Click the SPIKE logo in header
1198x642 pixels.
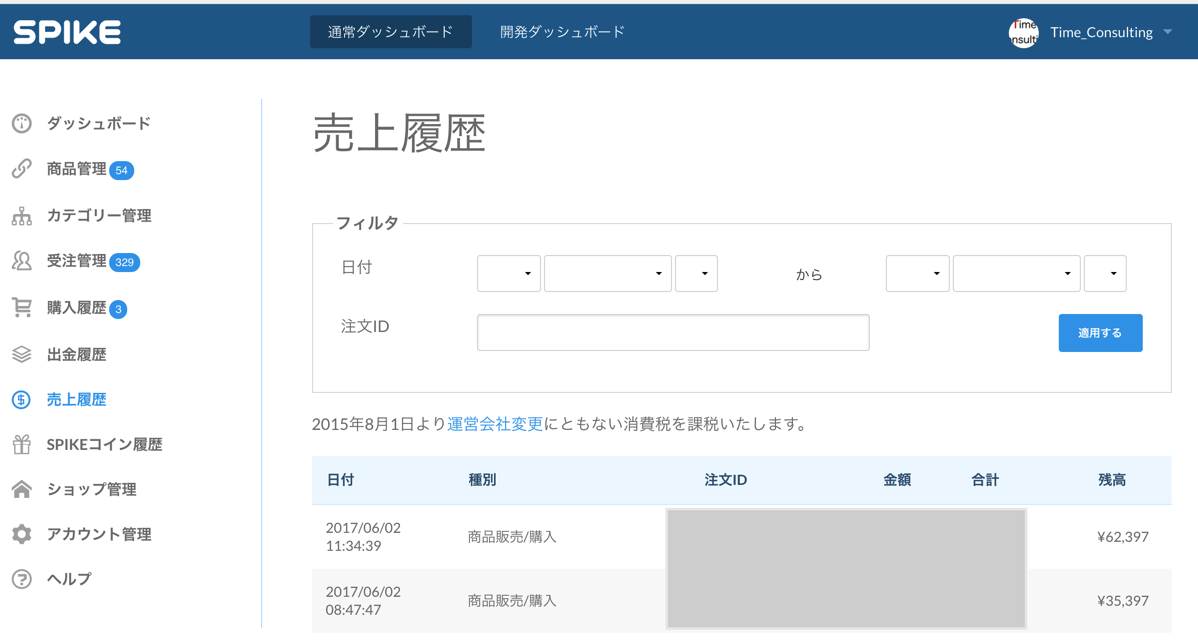[x=67, y=32]
